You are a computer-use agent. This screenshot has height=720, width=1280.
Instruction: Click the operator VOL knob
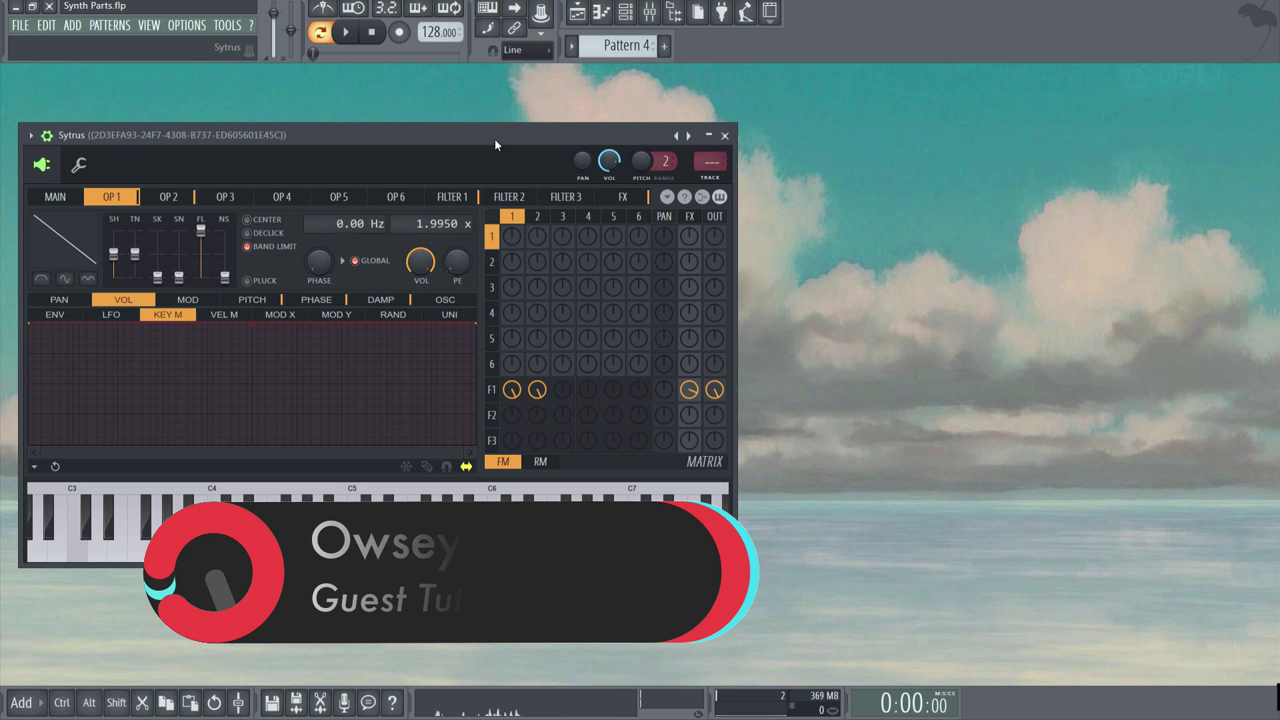[x=421, y=261]
